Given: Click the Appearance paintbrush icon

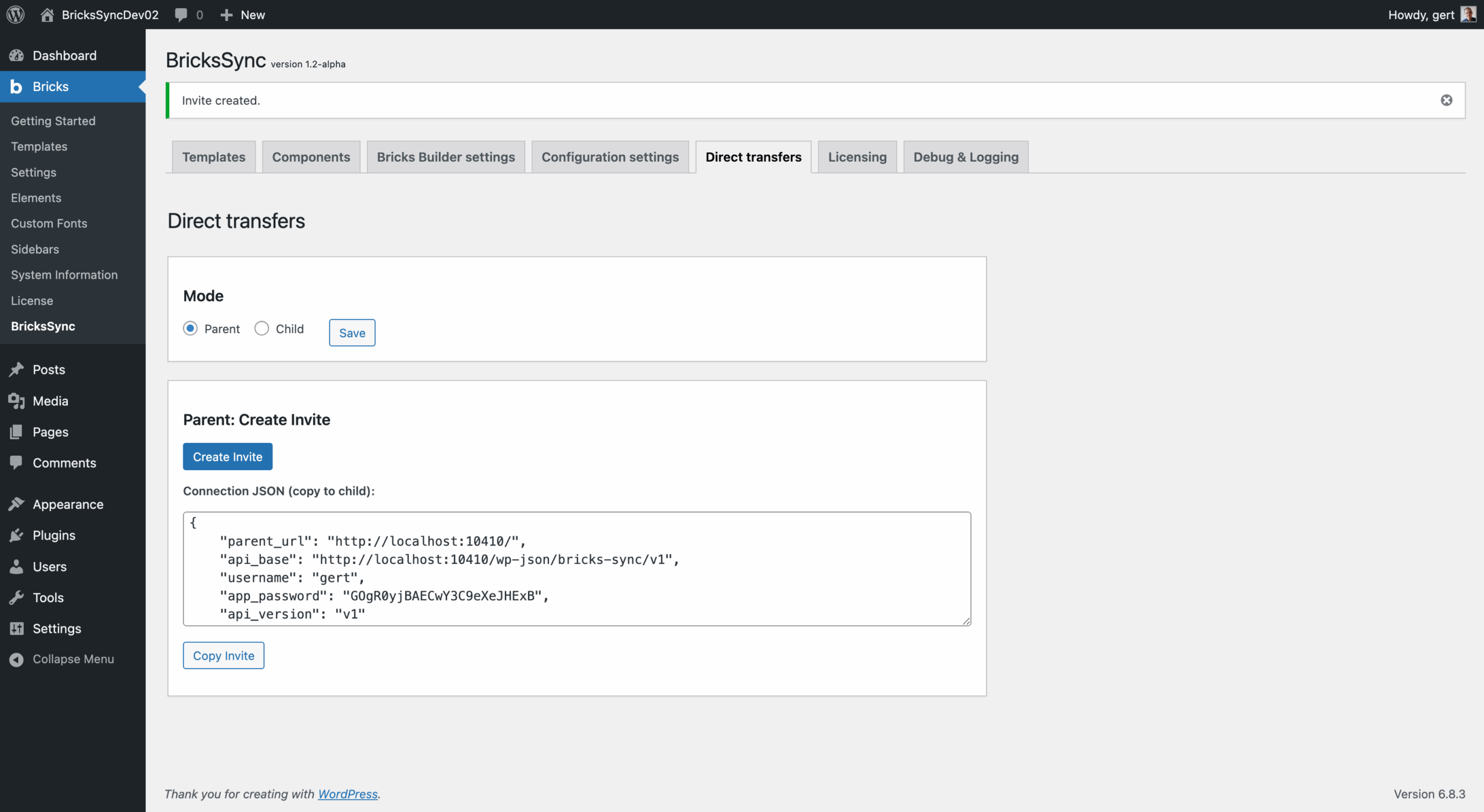Looking at the screenshot, I should 17,504.
